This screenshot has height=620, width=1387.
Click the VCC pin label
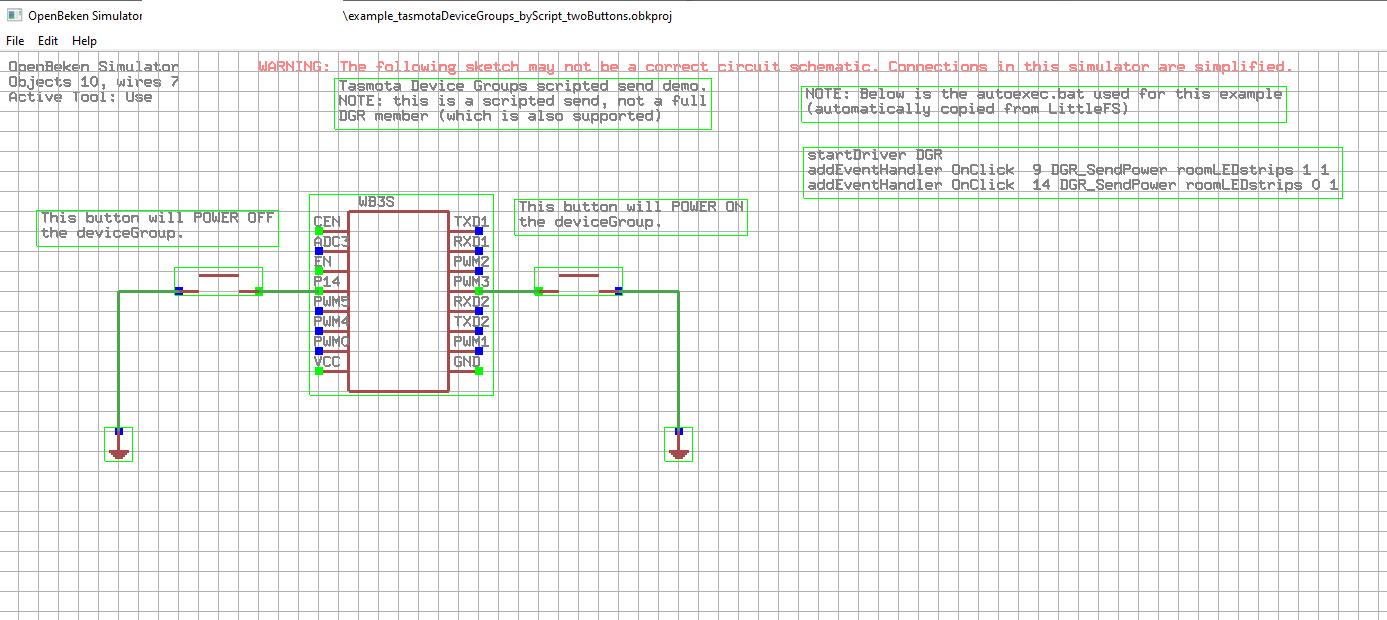point(327,362)
